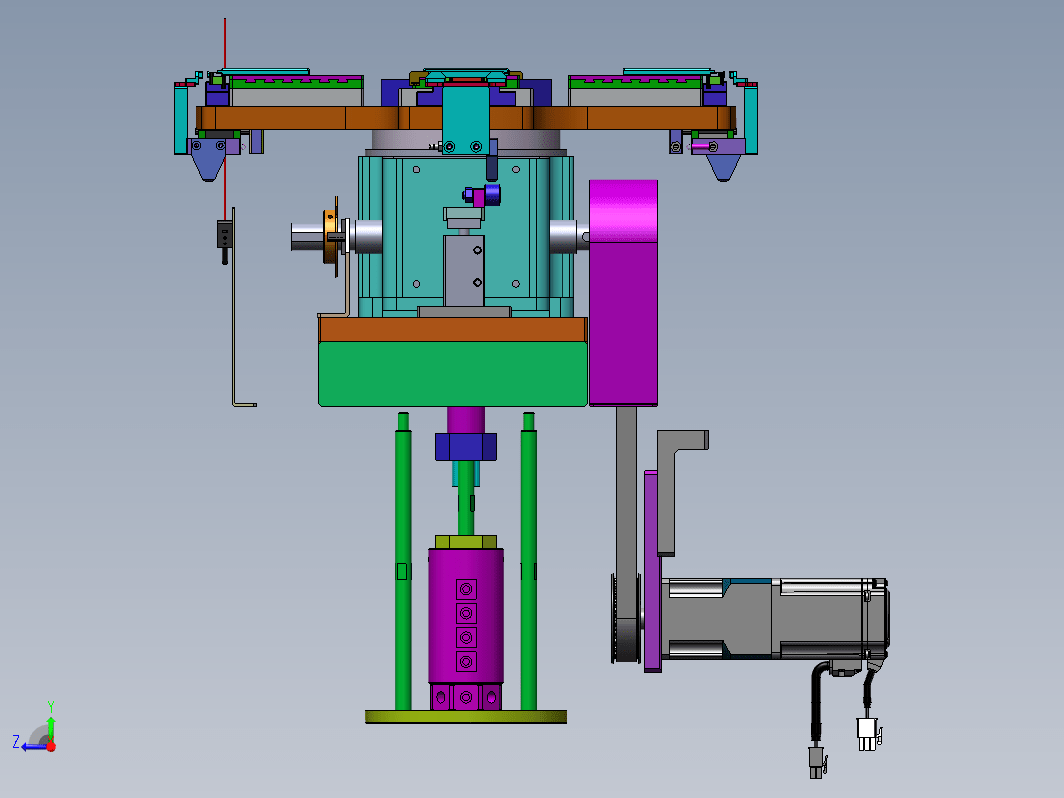Select the right green vertical guide rod

pos(529,561)
